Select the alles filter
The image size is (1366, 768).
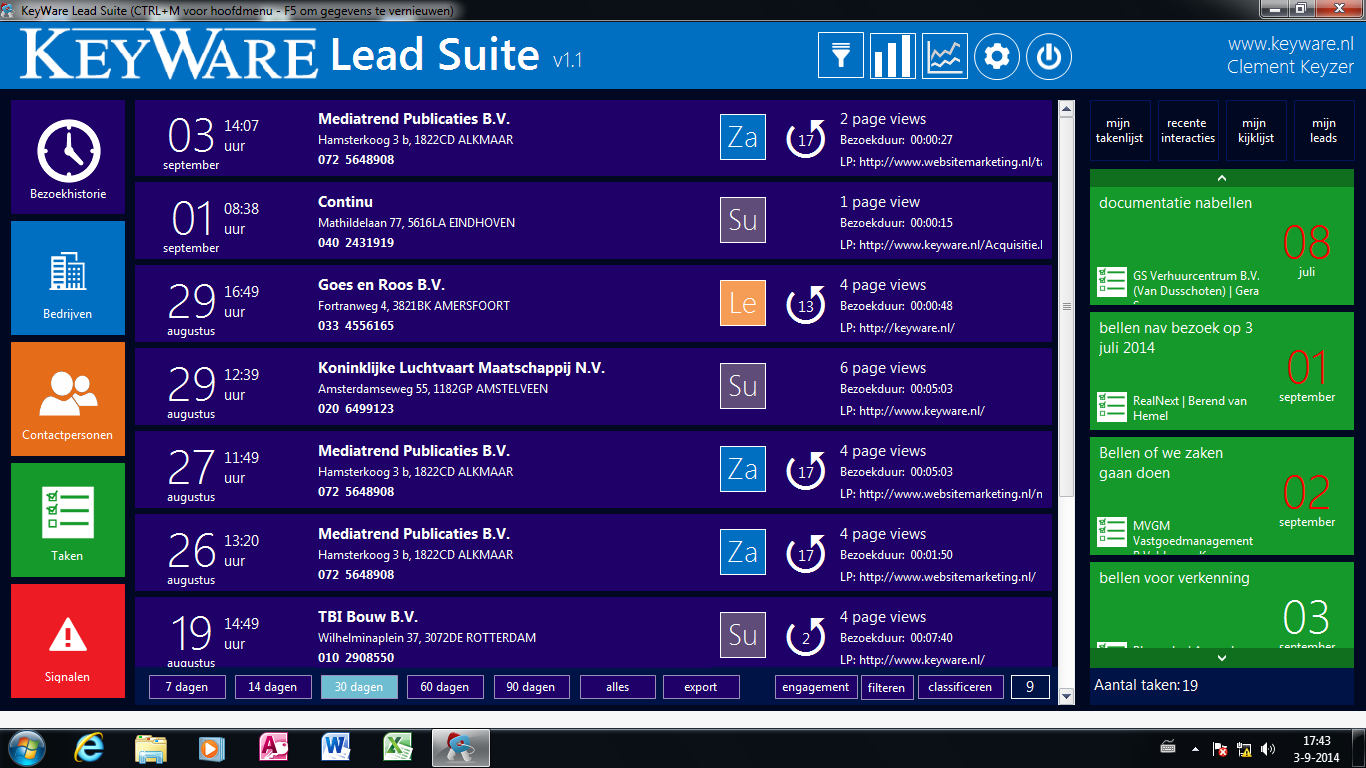pyautogui.click(x=618, y=687)
